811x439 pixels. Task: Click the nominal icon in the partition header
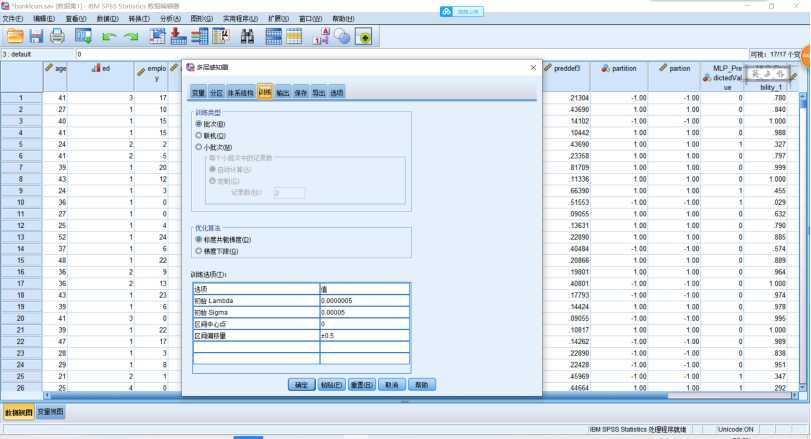tap(606, 68)
